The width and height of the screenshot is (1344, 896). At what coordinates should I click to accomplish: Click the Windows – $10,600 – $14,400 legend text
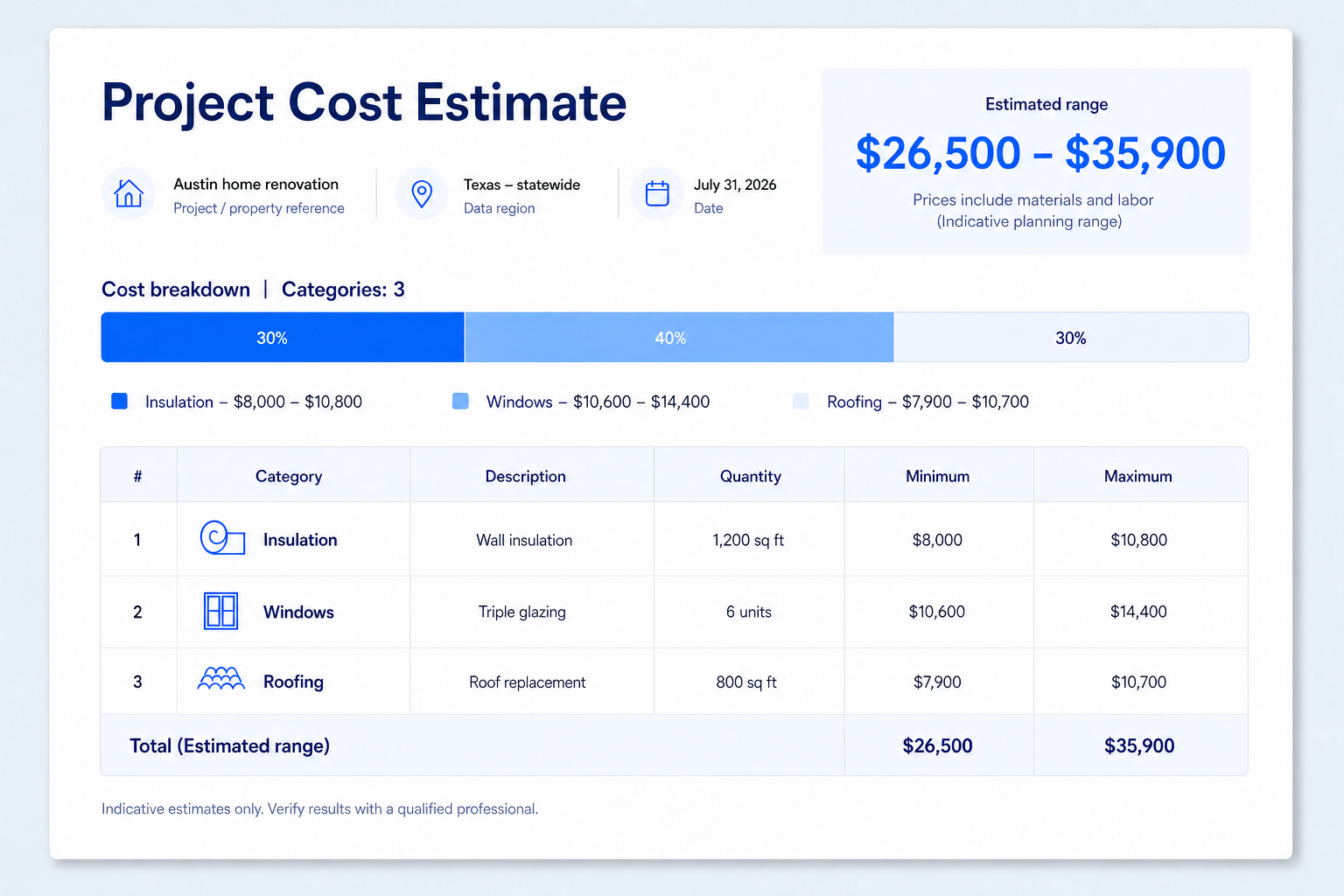(598, 402)
